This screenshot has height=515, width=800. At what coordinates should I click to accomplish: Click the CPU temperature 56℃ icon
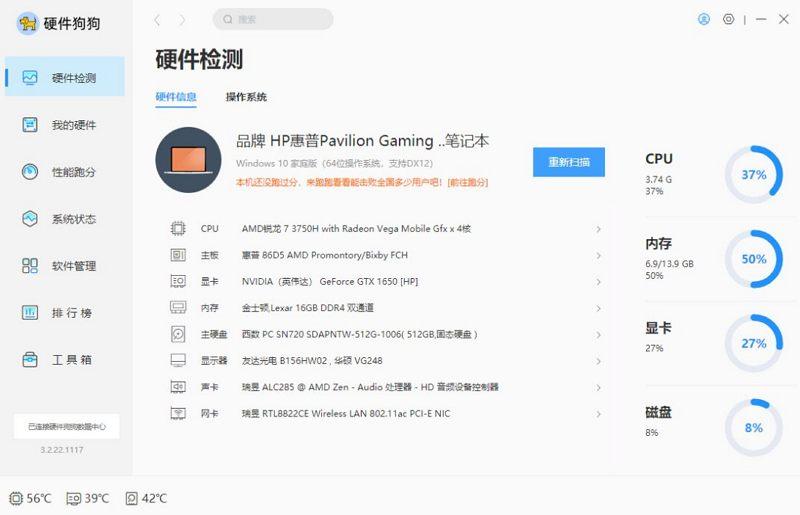coord(16,498)
